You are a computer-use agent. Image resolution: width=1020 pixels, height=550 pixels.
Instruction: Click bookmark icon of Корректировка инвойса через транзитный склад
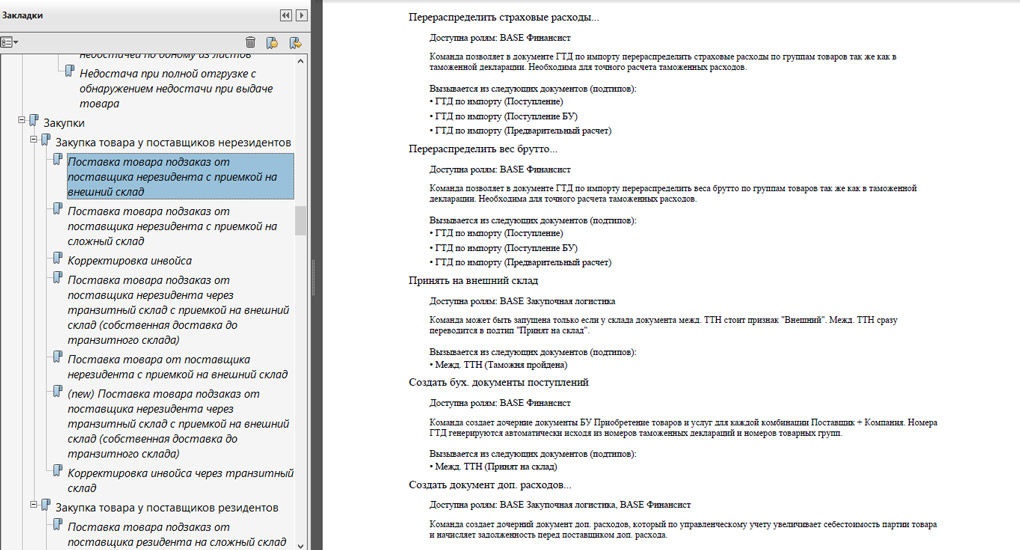[x=58, y=471]
